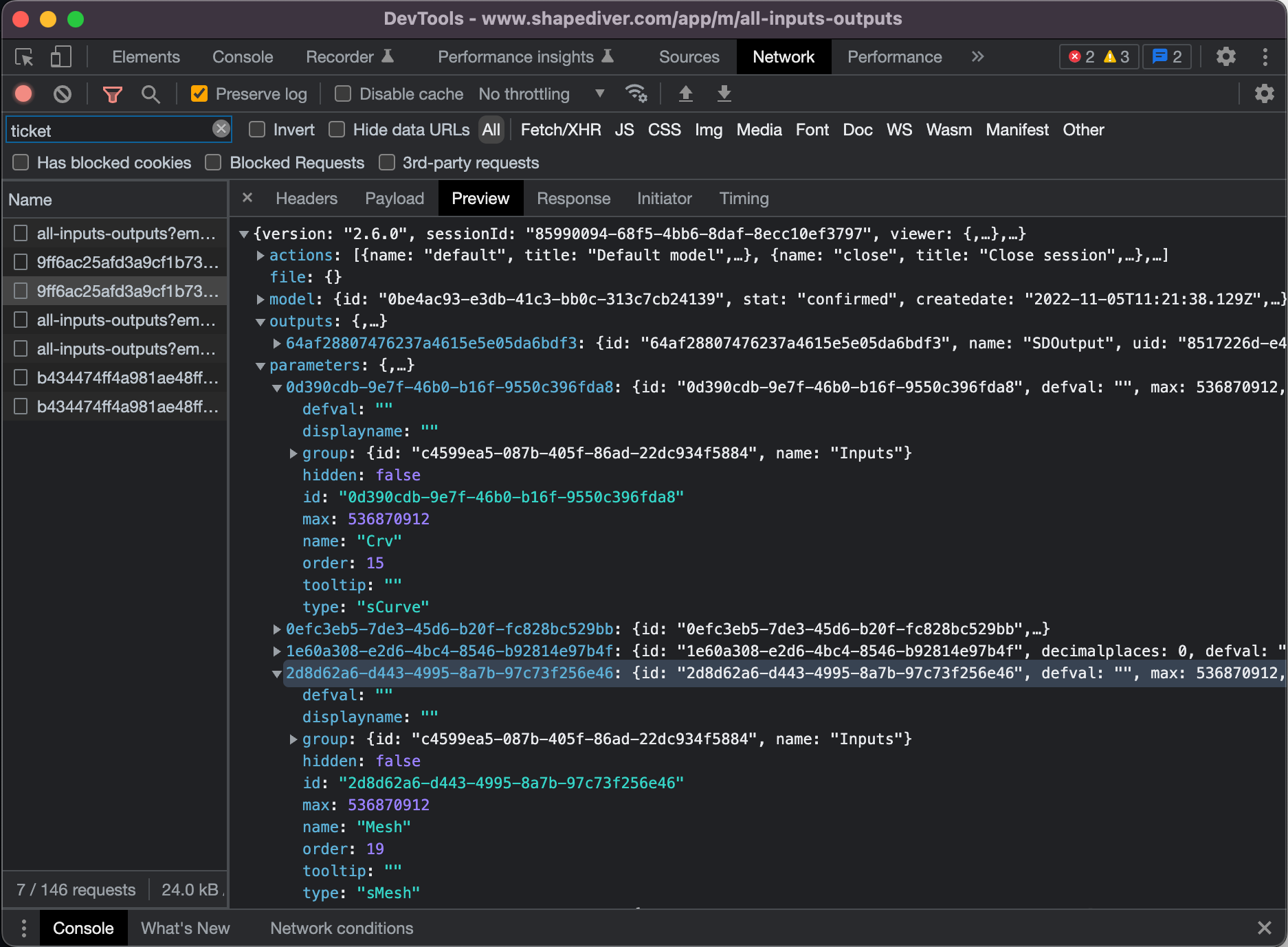Click the import HAR upload icon
The width and height of the screenshot is (1288, 947).
click(x=685, y=94)
